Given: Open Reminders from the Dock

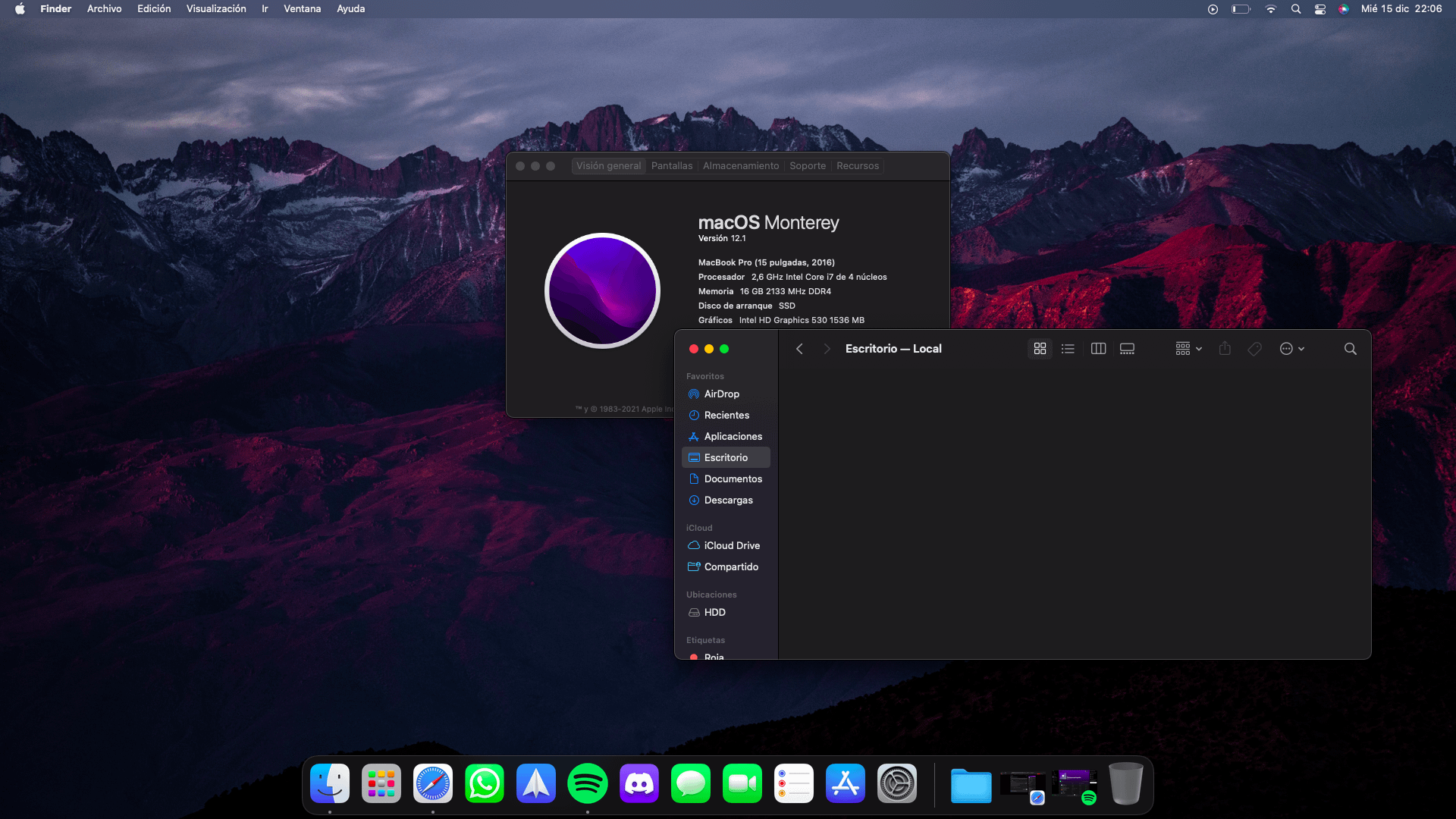Looking at the screenshot, I should coord(794,783).
